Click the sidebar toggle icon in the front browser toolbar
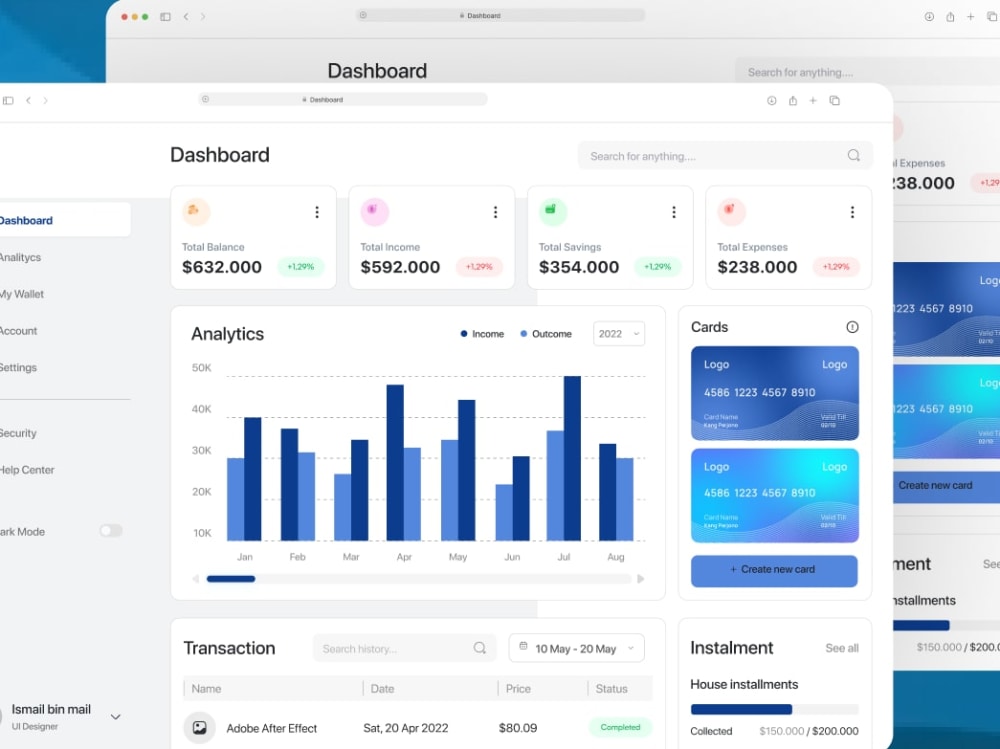1000x749 pixels. click(x=8, y=100)
